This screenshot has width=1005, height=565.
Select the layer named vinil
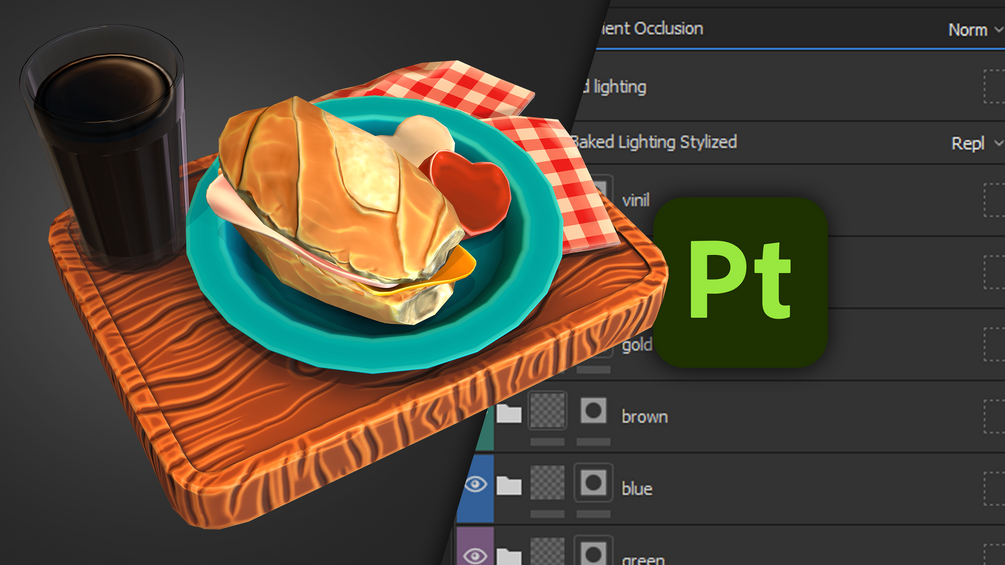pyautogui.click(x=636, y=201)
